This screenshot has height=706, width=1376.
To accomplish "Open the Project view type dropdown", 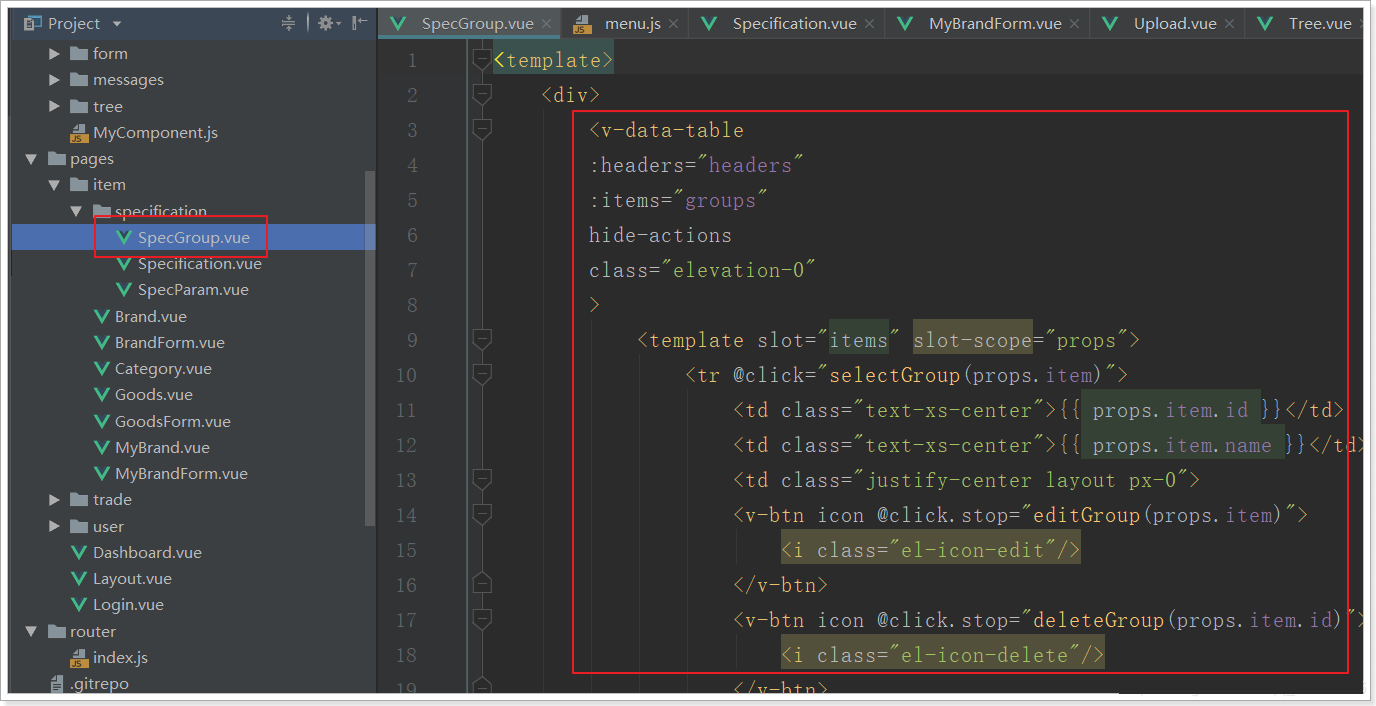I will (117, 23).
